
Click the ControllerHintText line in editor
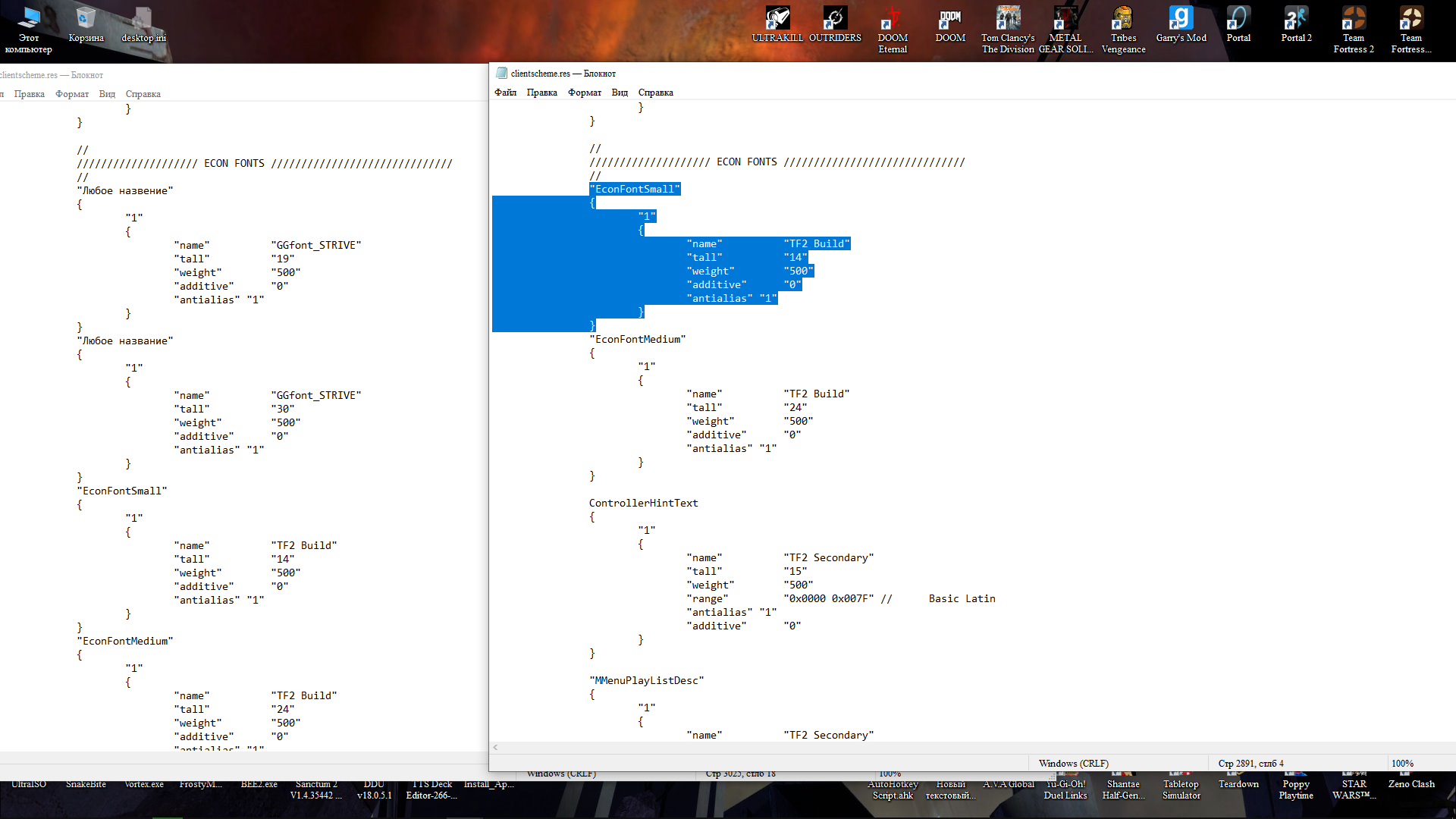[x=643, y=503]
